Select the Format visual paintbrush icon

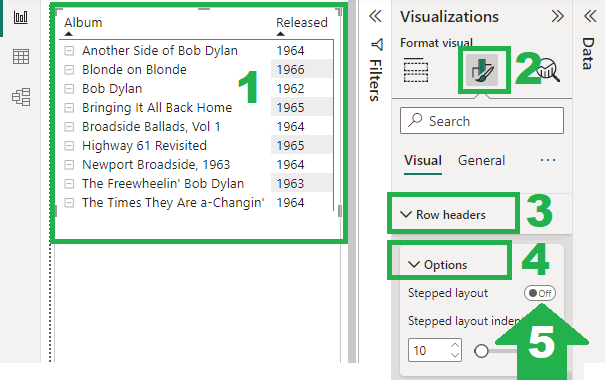tap(482, 70)
